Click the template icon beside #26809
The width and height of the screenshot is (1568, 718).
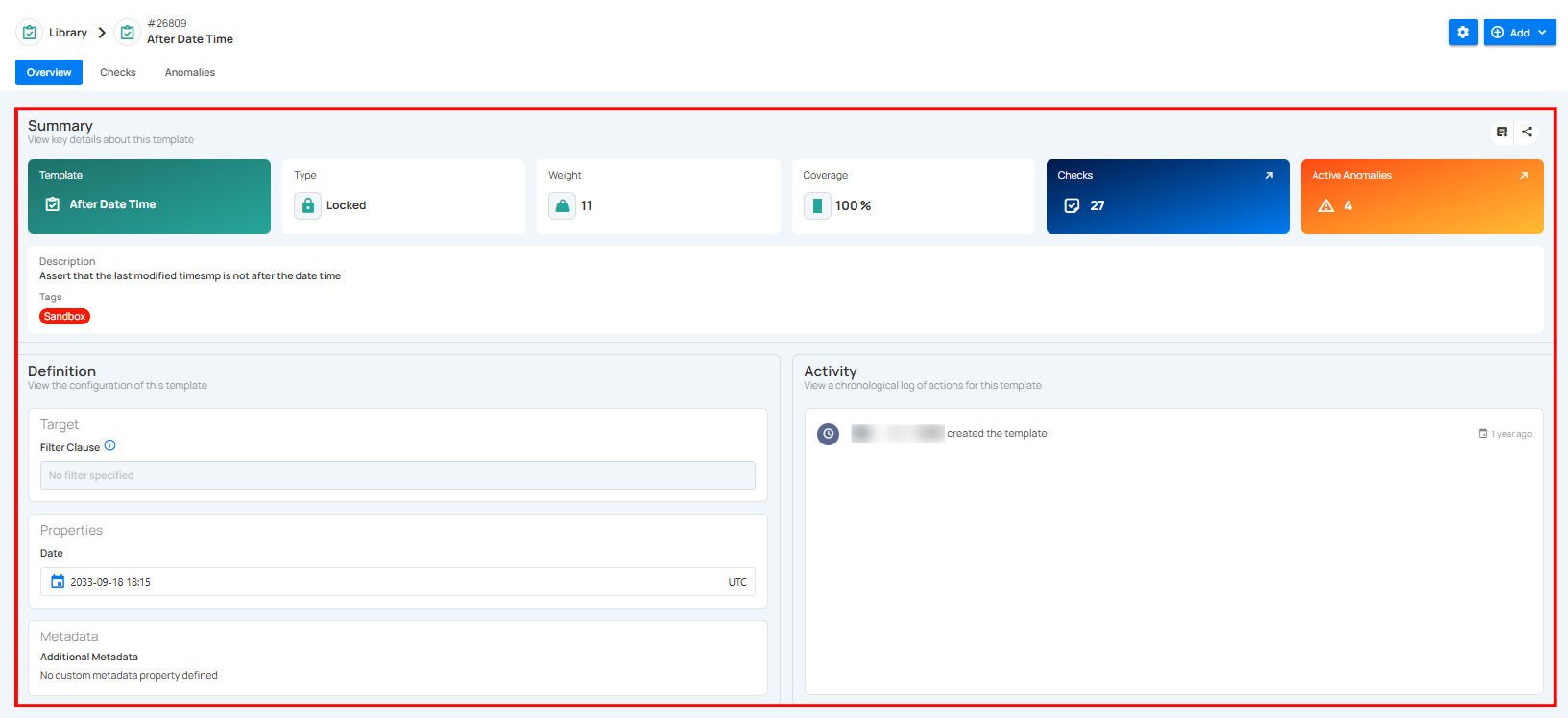128,33
